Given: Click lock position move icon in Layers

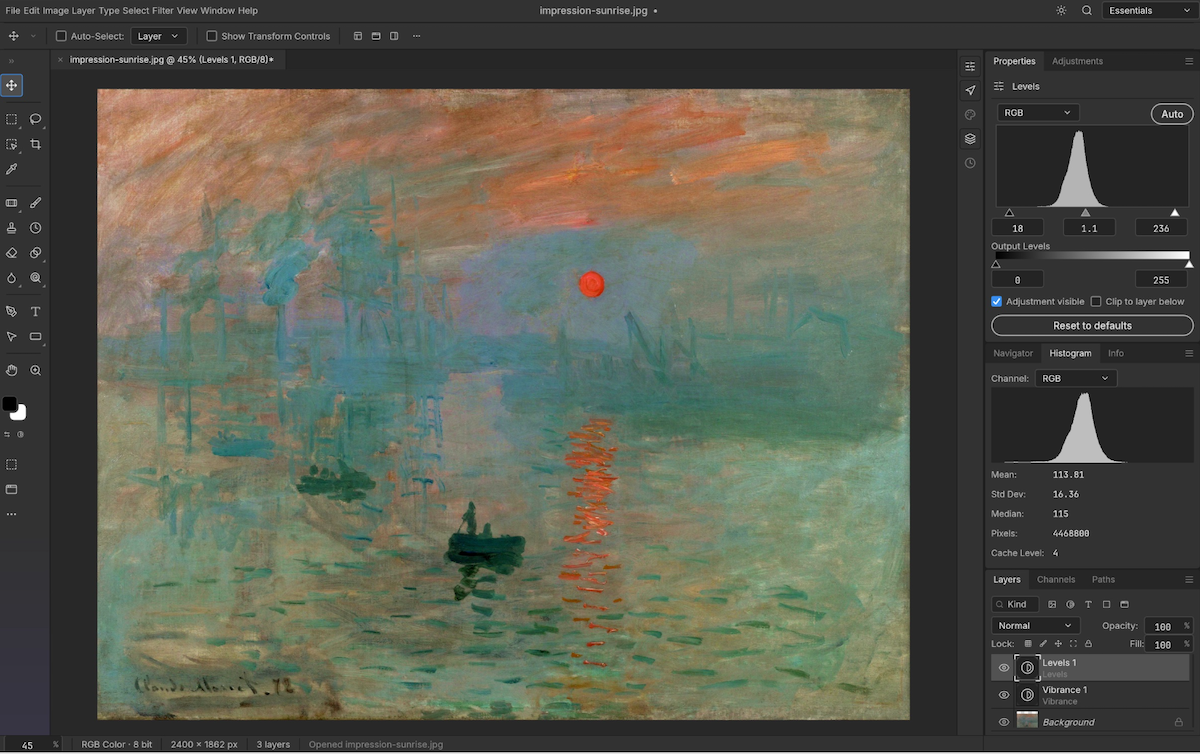Looking at the screenshot, I should click(x=1058, y=644).
